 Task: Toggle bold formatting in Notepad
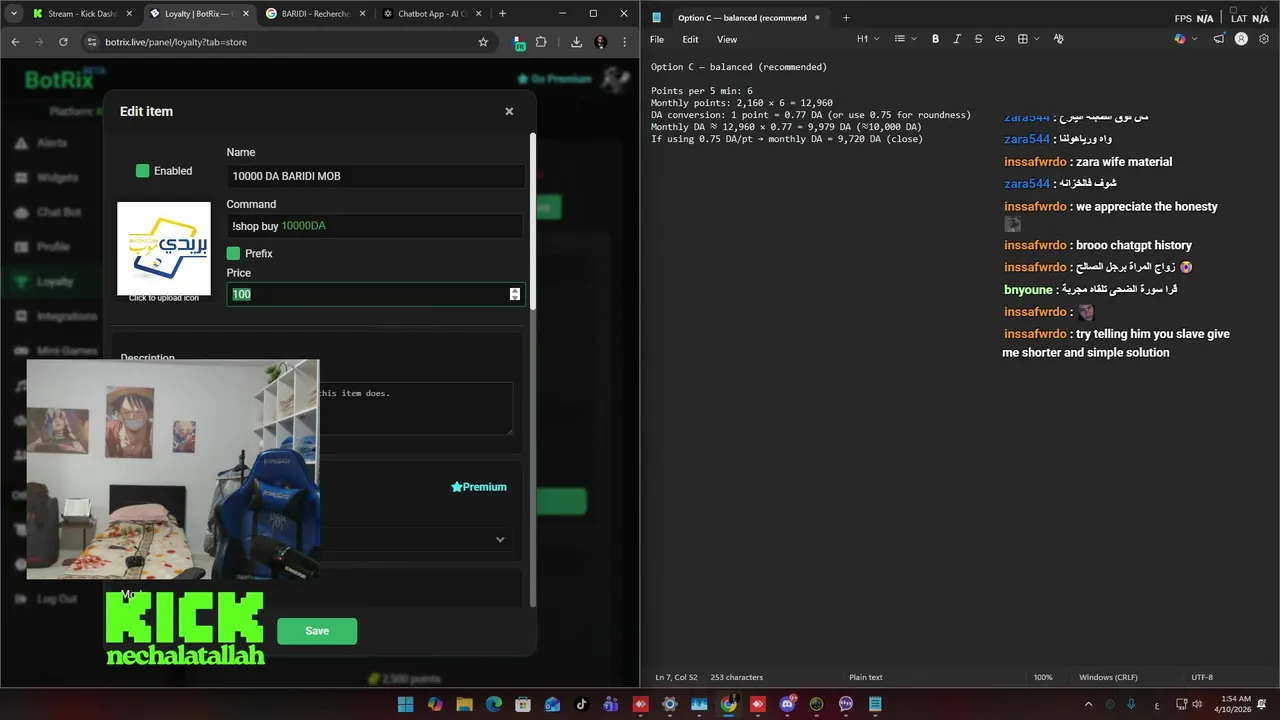click(x=936, y=39)
